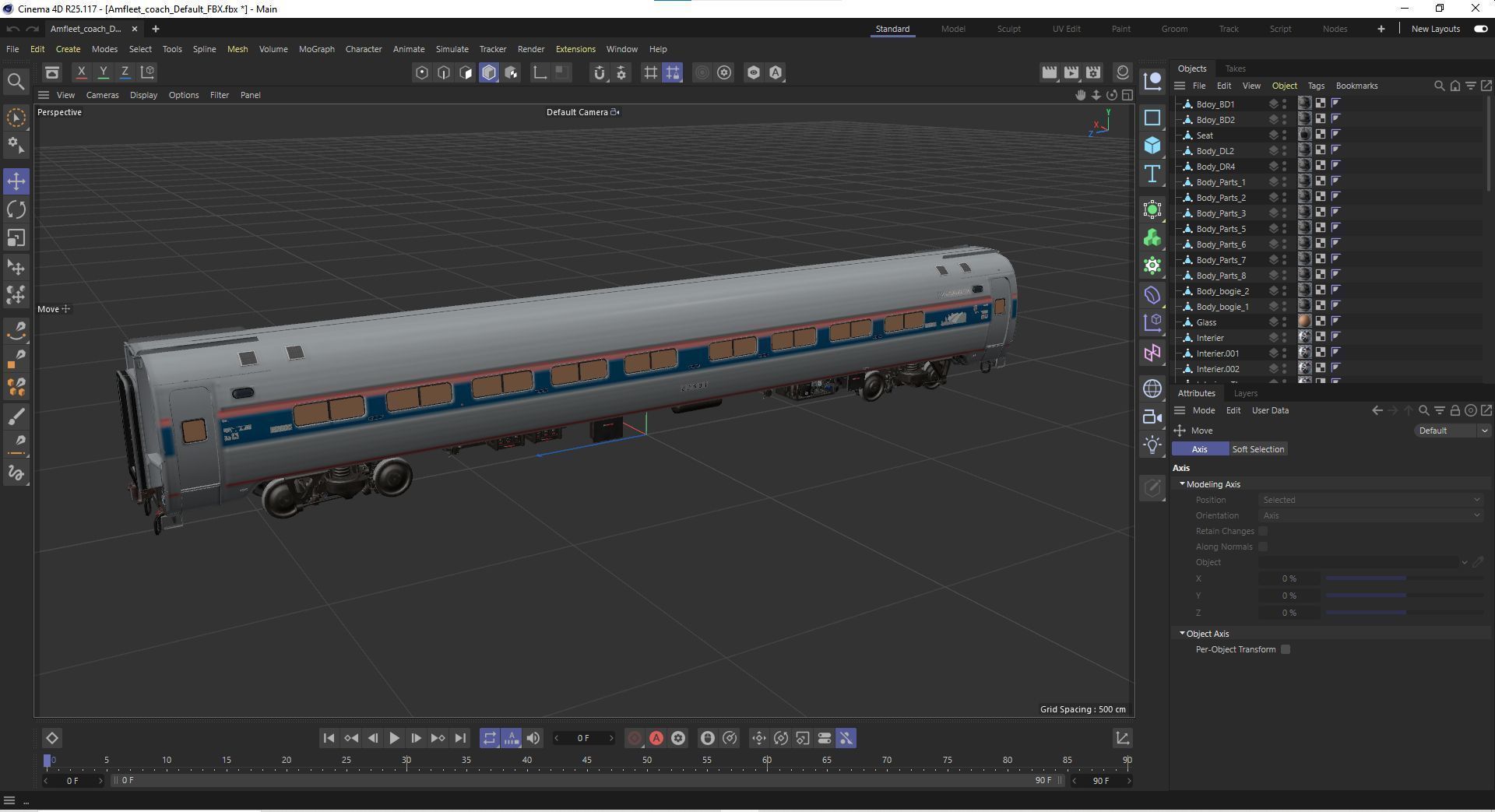The image size is (1495, 812).
Task: Open the MoGraph menu
Action: [x=317, y=49]
